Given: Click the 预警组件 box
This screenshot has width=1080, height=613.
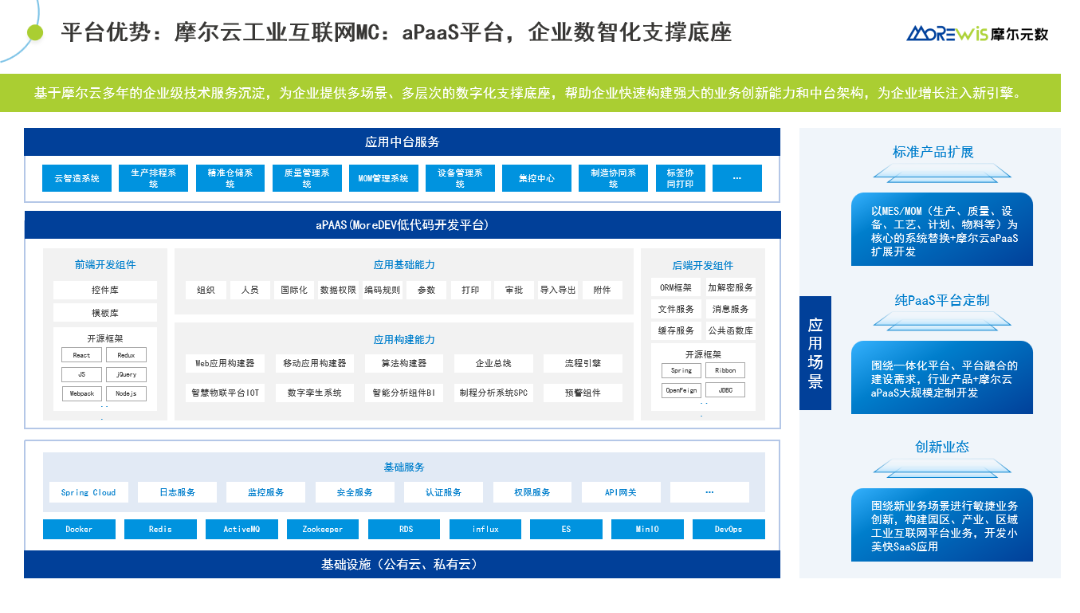Looking at the screenshot, I should point(583,393).
